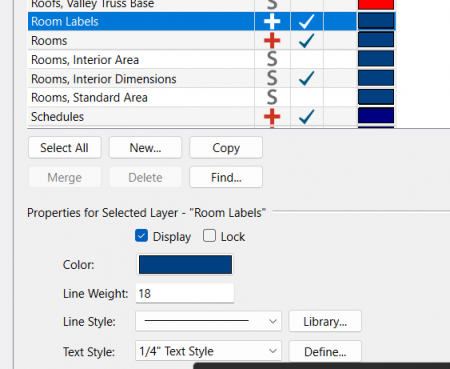
Task: Click the S icon in Rooms, Standard Area row
Action: (x=272, y=97)
